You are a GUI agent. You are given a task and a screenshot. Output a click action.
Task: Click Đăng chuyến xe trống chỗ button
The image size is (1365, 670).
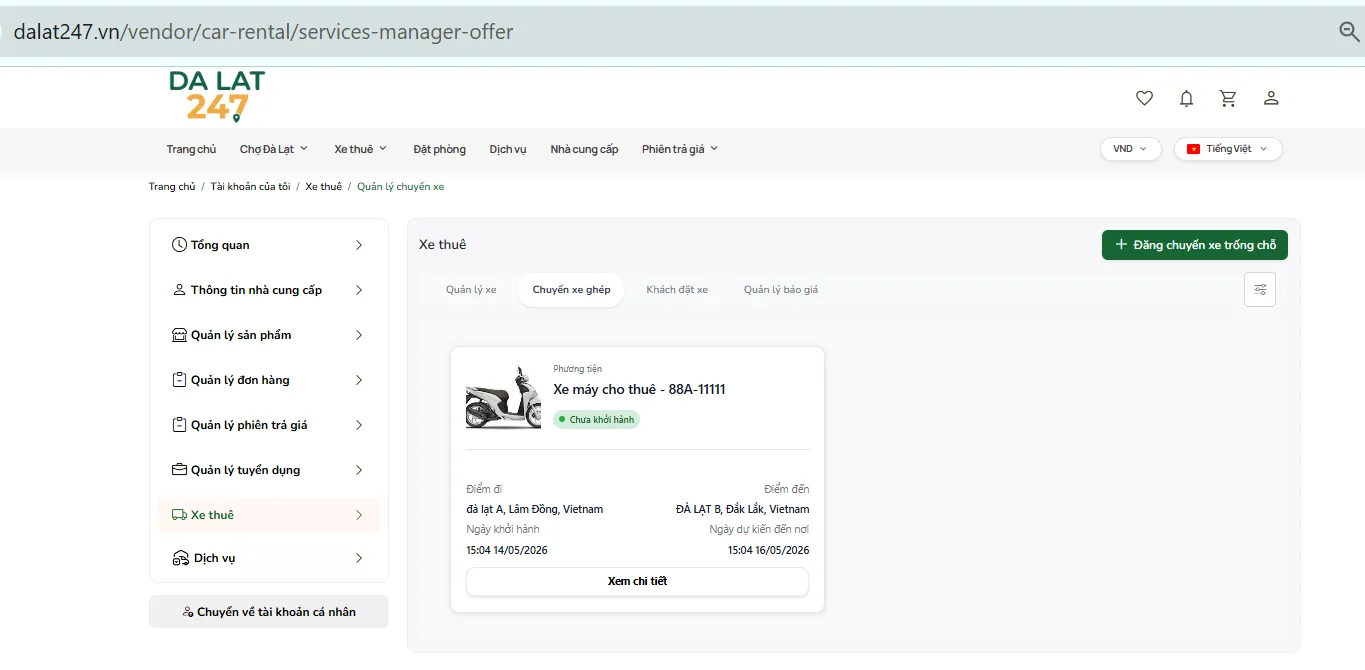(x=1195, y=245)
